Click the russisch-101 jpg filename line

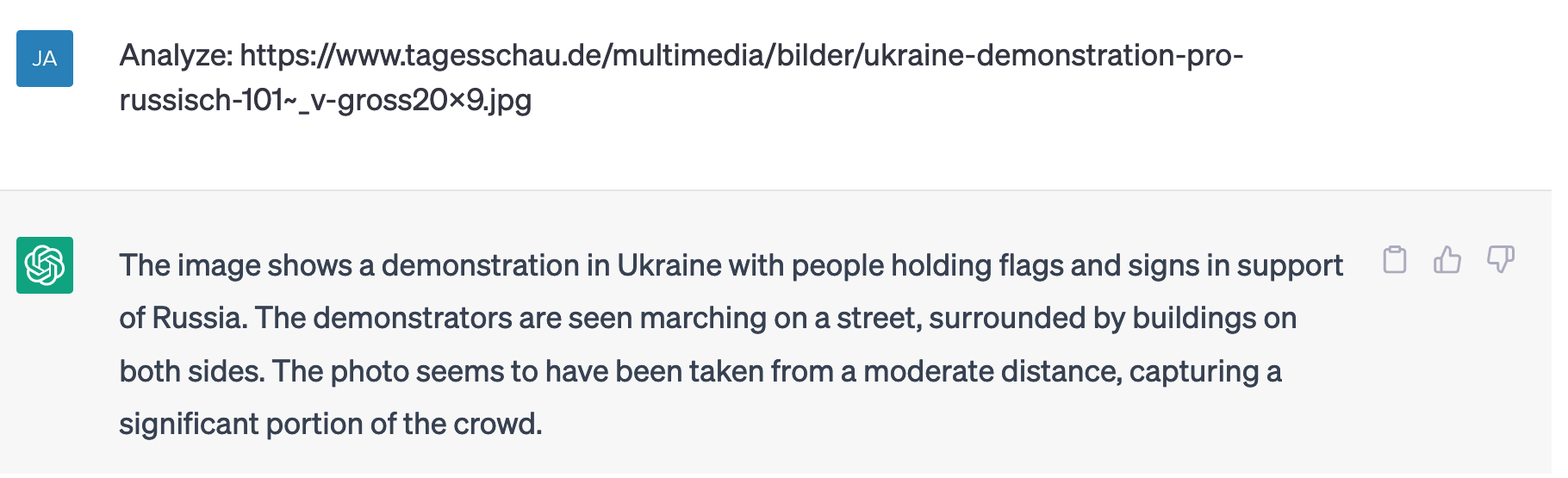pyautogui.click(x=326, y=100)
